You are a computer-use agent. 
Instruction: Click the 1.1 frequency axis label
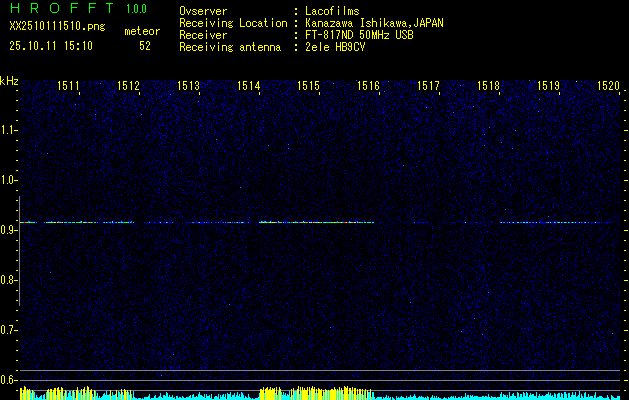(x=9, y=130)
